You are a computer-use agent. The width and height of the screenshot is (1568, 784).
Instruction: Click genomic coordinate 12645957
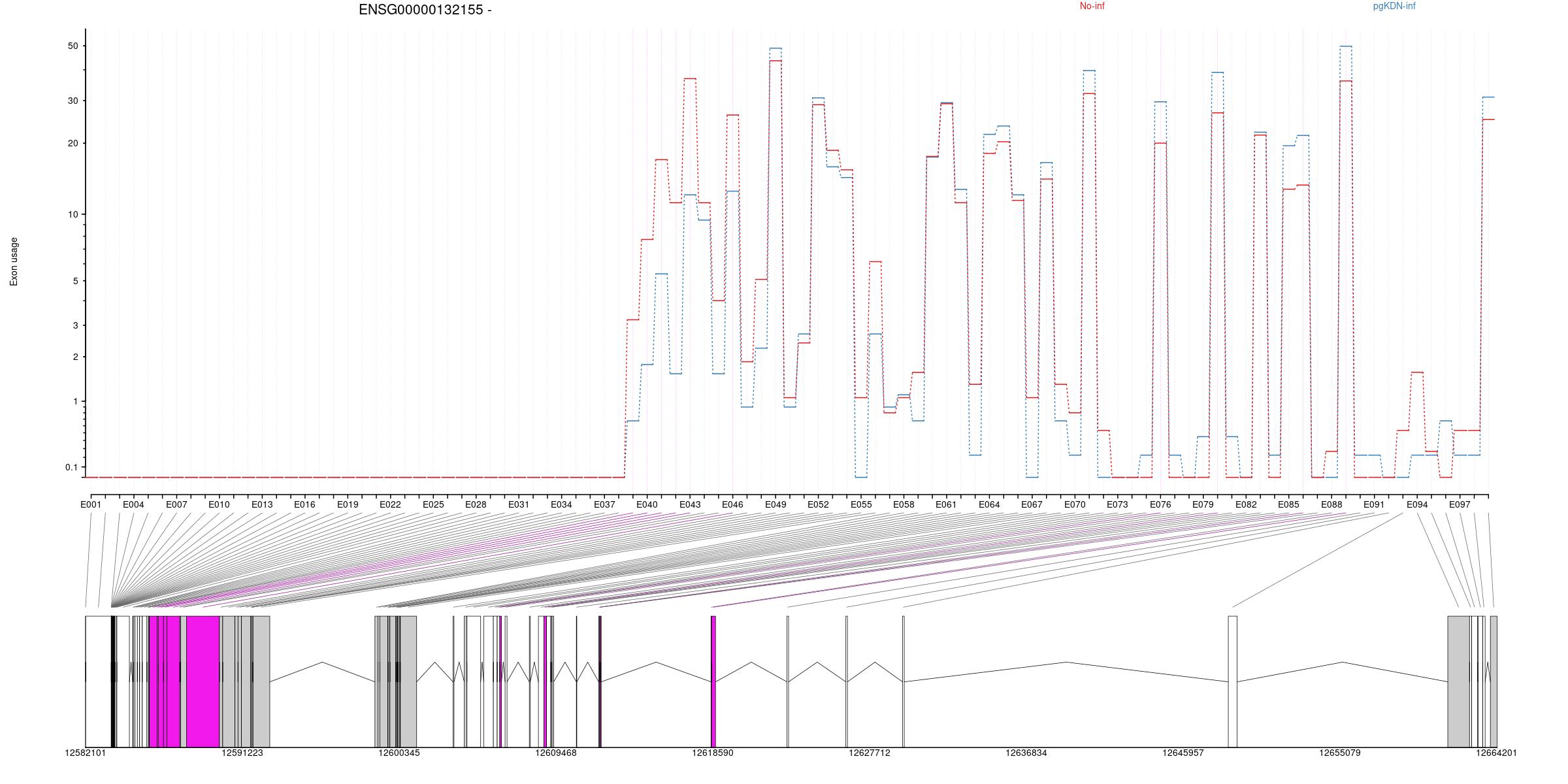pyautogui.click(x=1183, y=753)
